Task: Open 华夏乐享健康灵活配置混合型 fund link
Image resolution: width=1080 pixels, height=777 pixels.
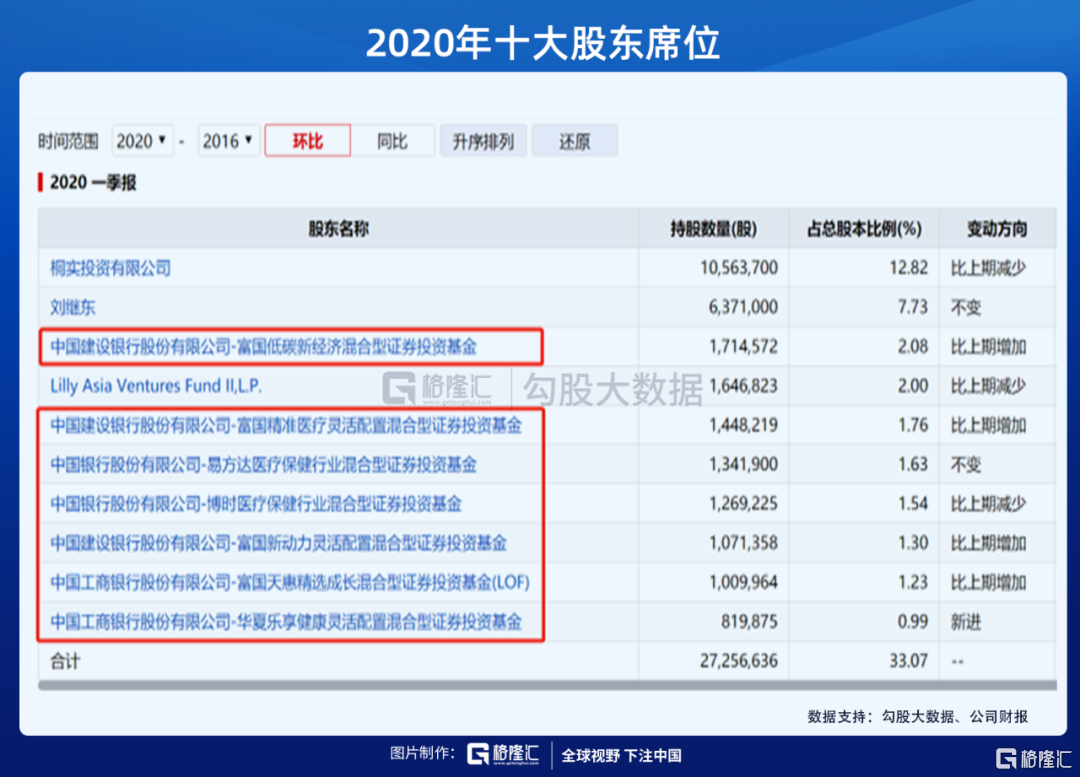Action: 286,622
